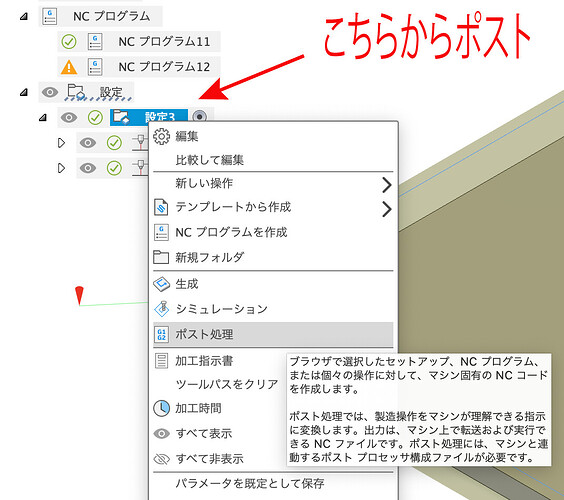The height and width of the screenshot is (500, 564).
Task: Open the テンプレートから作成 submenu arrow
Action: [387, 209]
